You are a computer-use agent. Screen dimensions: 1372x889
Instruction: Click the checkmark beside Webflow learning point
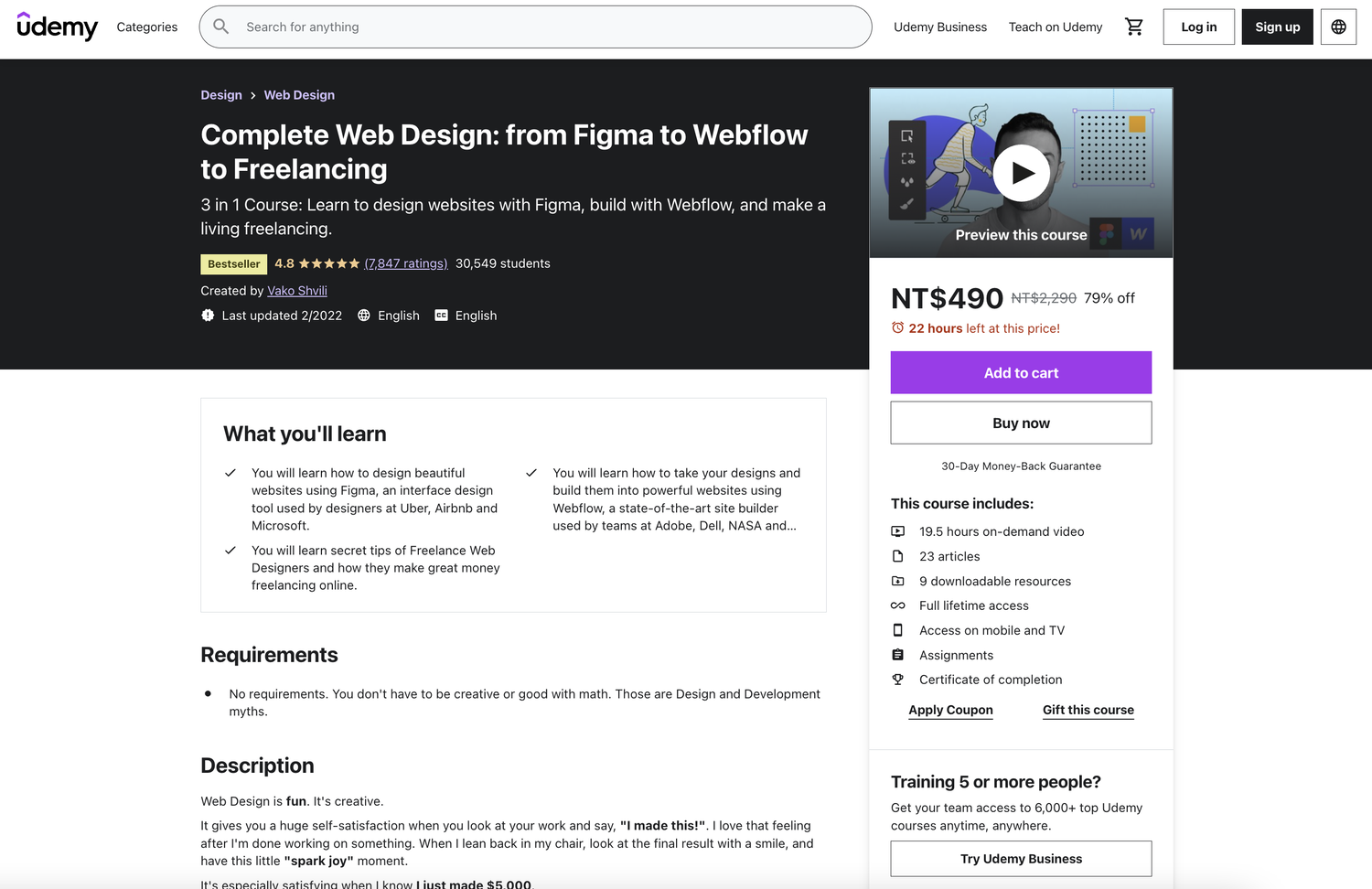531,473
